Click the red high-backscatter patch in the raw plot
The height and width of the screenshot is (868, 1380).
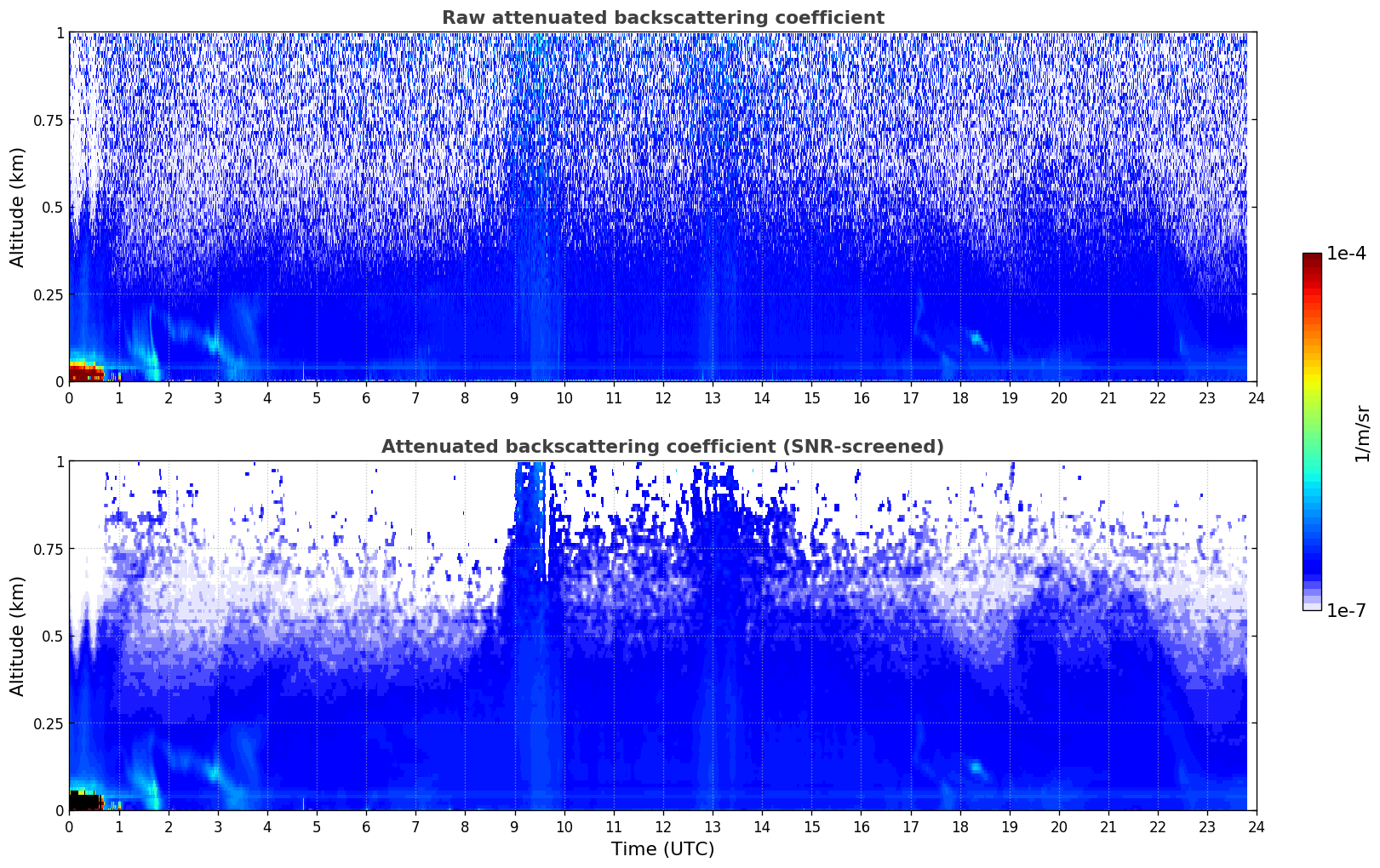coord(86,372)
